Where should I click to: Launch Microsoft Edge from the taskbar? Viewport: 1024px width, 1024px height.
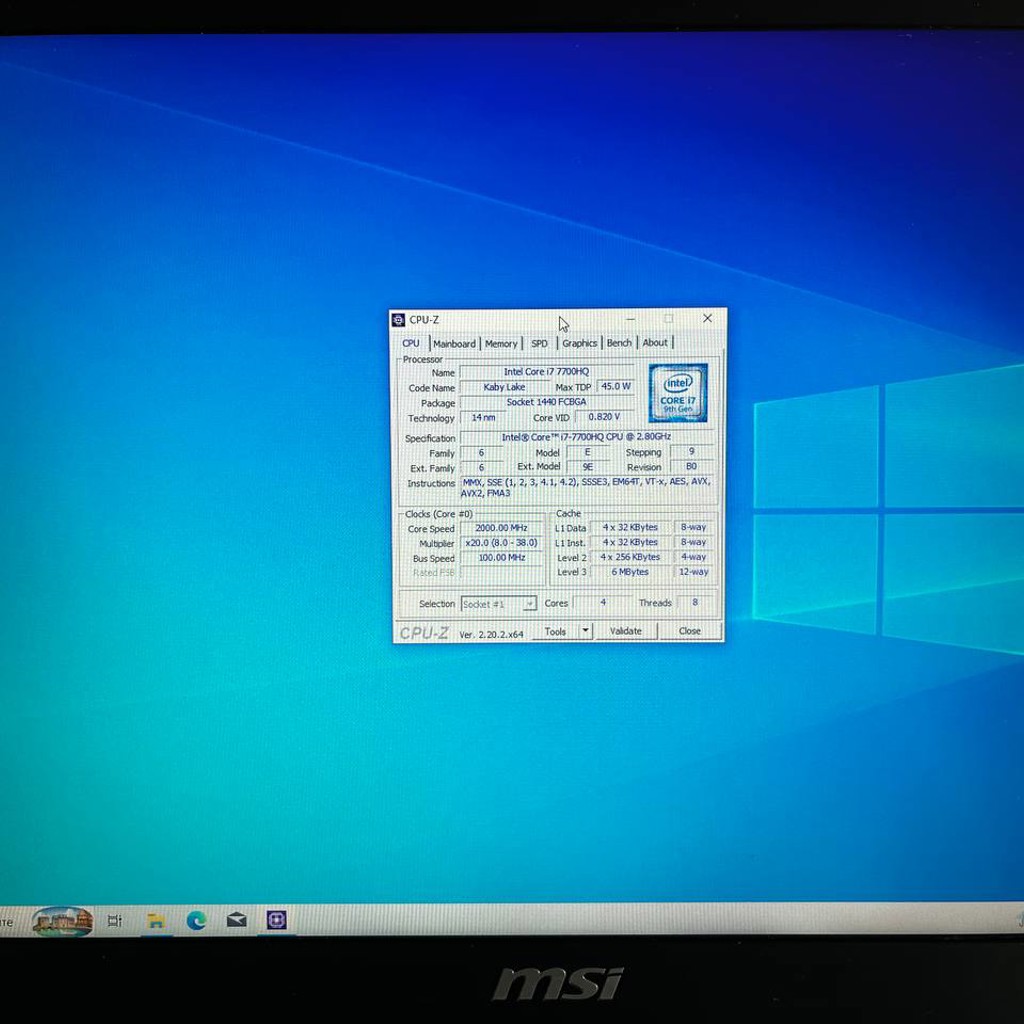point(196,920)
